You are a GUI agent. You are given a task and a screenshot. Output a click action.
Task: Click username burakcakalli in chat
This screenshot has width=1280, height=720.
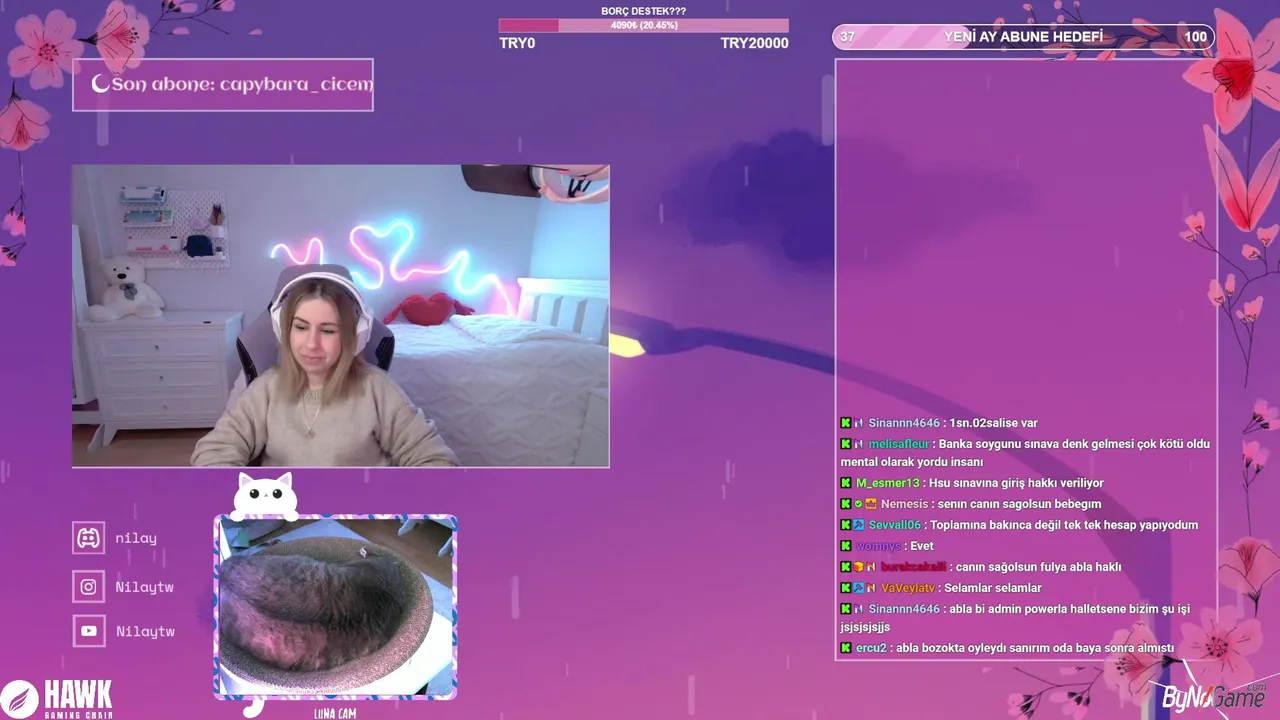(913, 567)
